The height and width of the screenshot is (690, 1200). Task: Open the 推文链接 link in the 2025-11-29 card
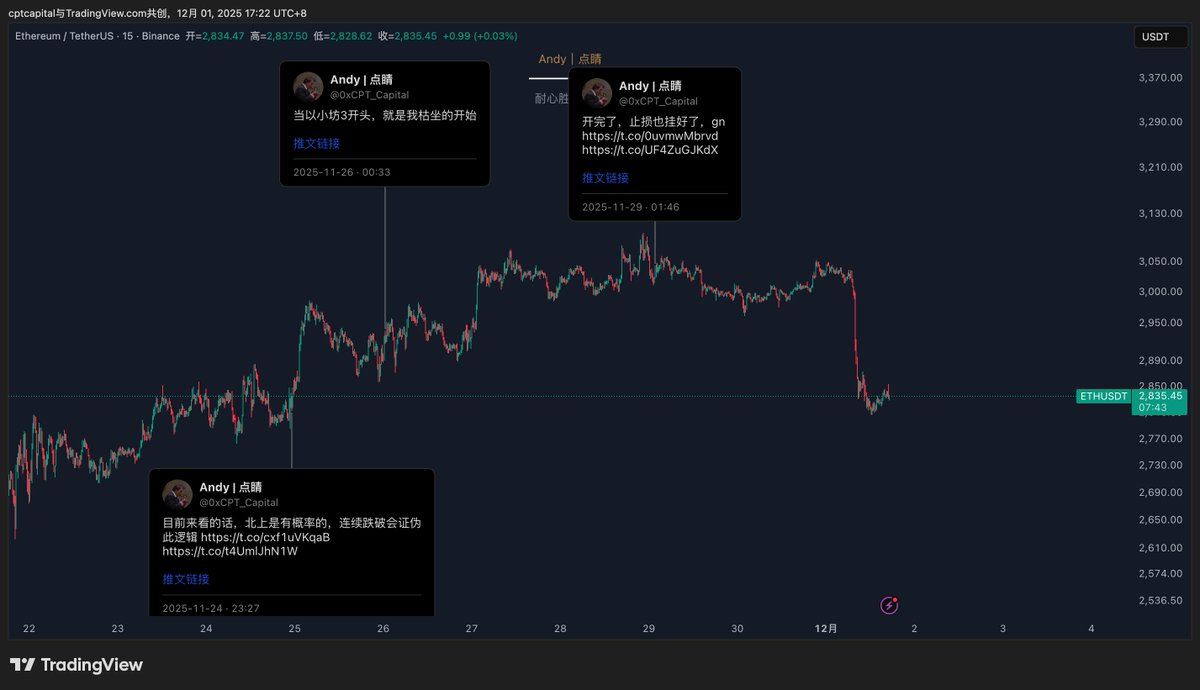606,177
